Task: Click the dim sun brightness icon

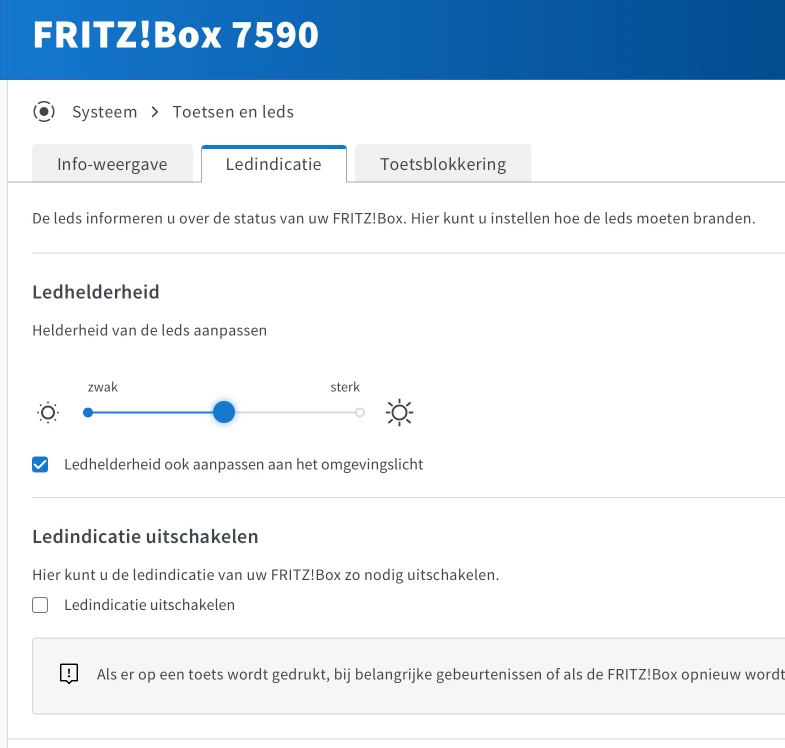Action: [x=48, y=413]
